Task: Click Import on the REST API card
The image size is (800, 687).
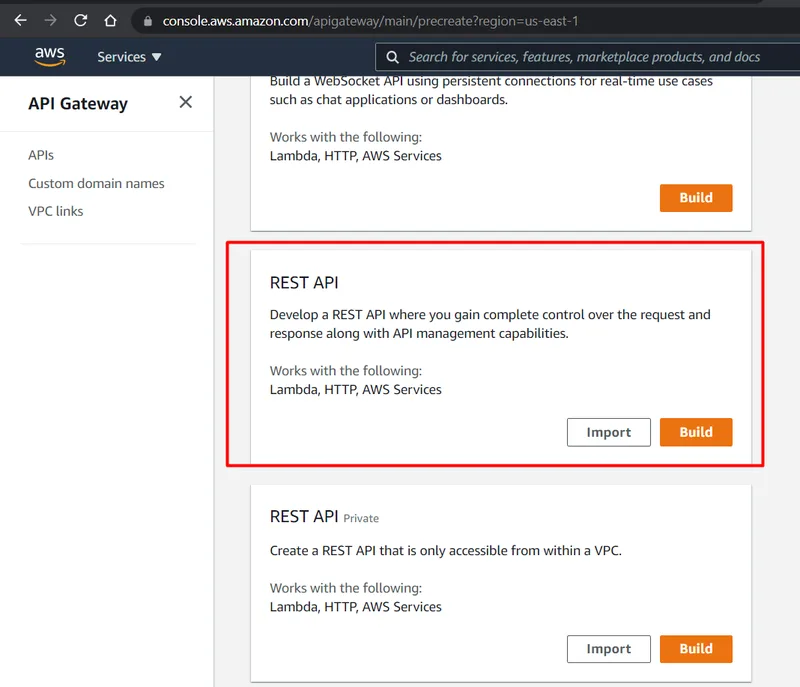Action: coord(609,432)
